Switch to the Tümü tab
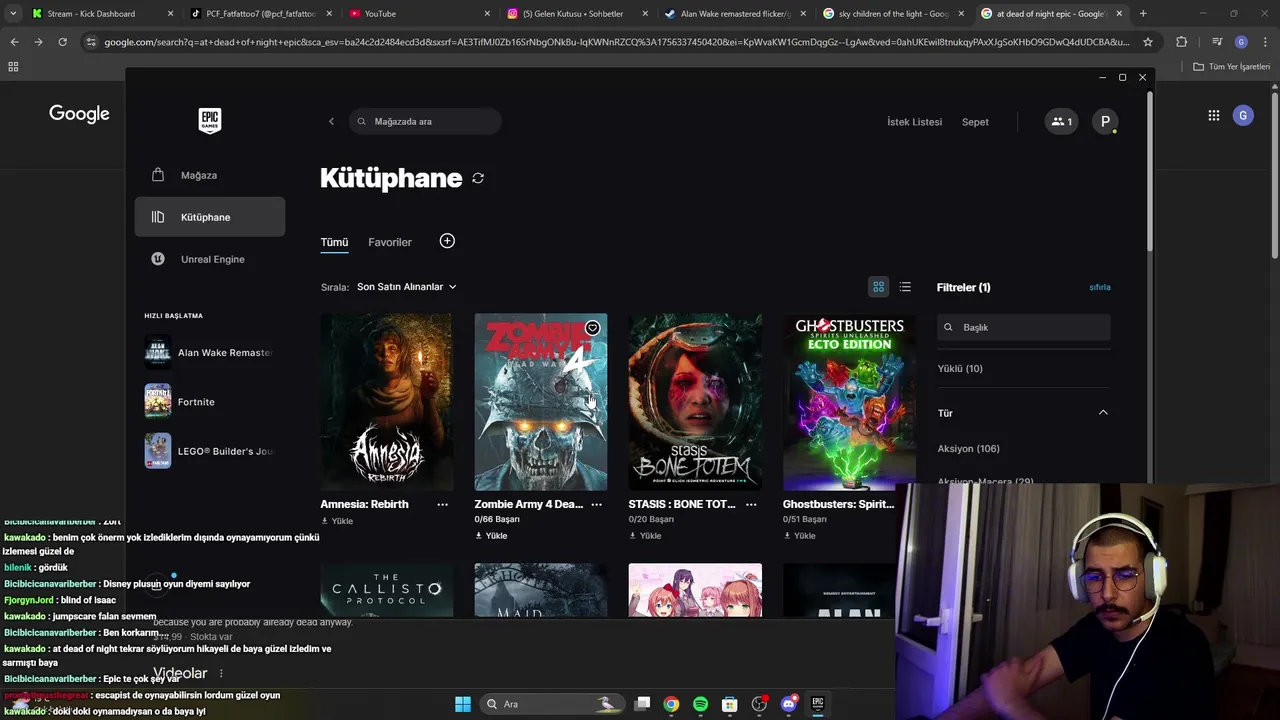 click(x=334, y=242)
